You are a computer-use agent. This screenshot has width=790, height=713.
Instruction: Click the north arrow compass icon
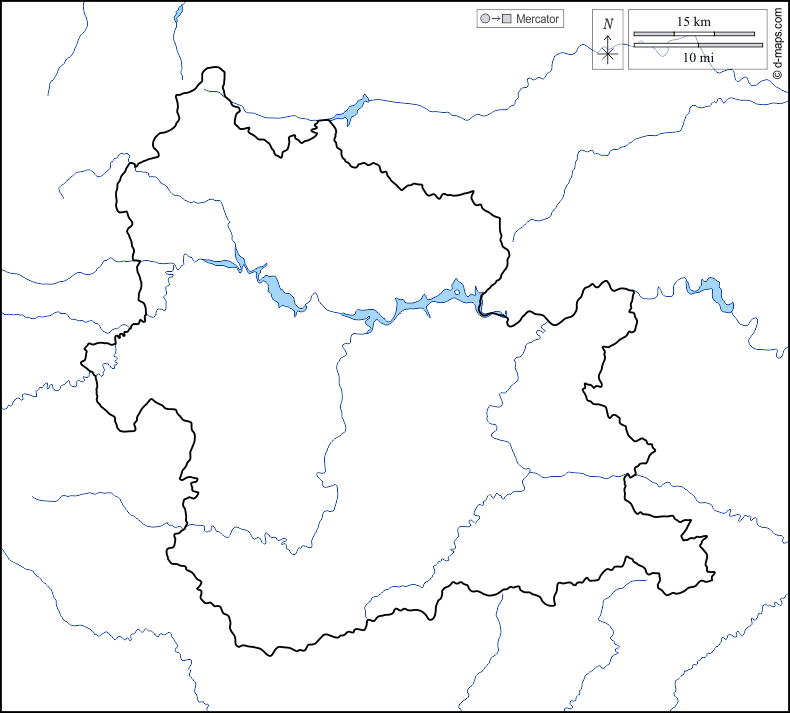[608, 40]
